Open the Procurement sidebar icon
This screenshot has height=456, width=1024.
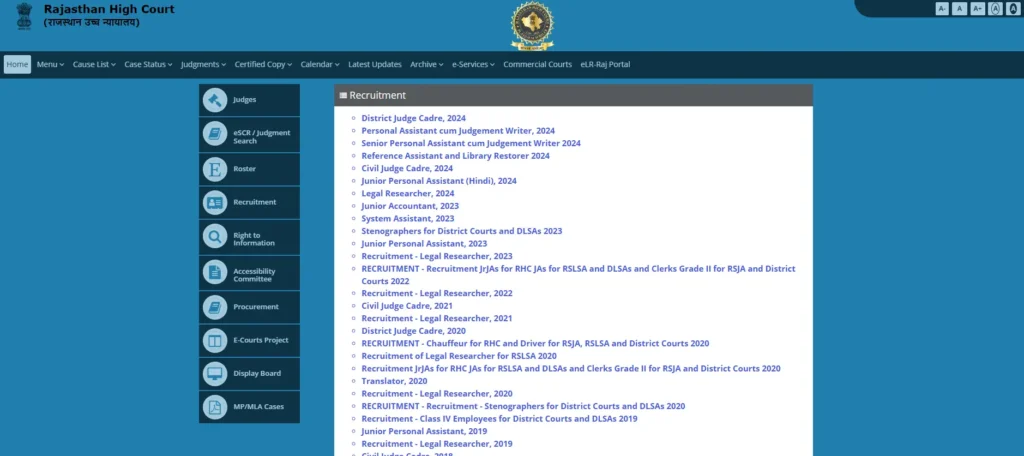(215, 306)
